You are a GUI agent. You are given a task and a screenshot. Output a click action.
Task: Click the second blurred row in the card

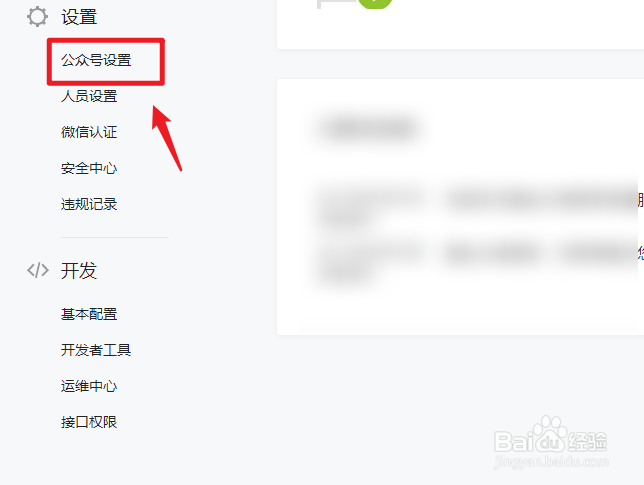tap(478, 259)
